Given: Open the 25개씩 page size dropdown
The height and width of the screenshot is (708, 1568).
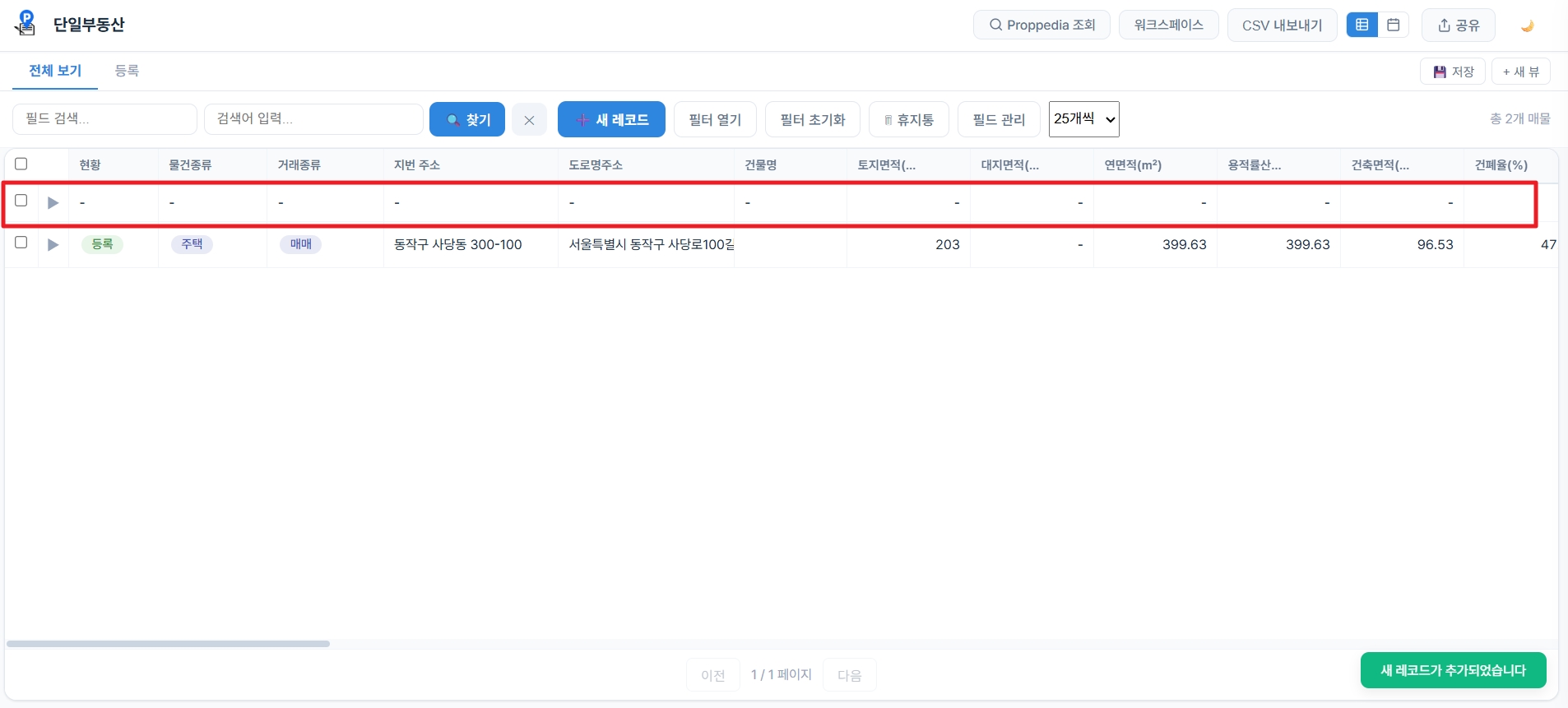Looking at the screenshot, I should (x=1084, y=119).
